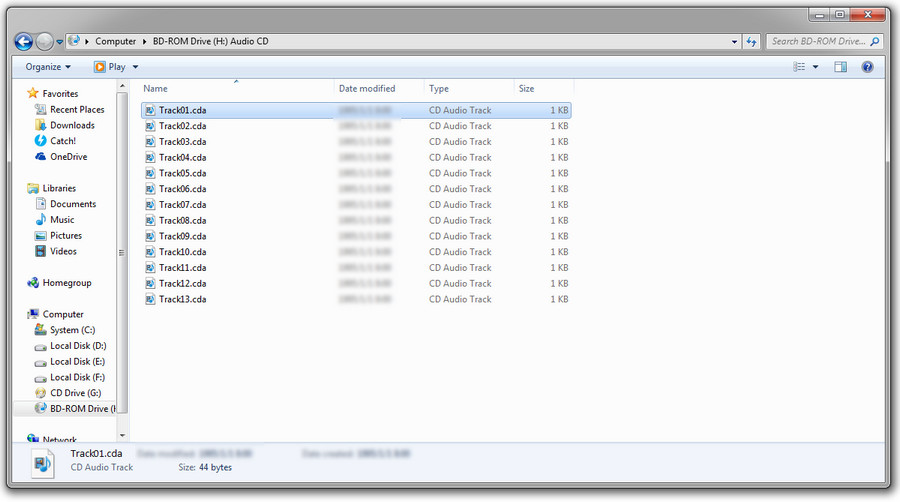Open OneDrive from the Favorites list
Viewport: 900px width, 502px height.
(x=68, y=157)
